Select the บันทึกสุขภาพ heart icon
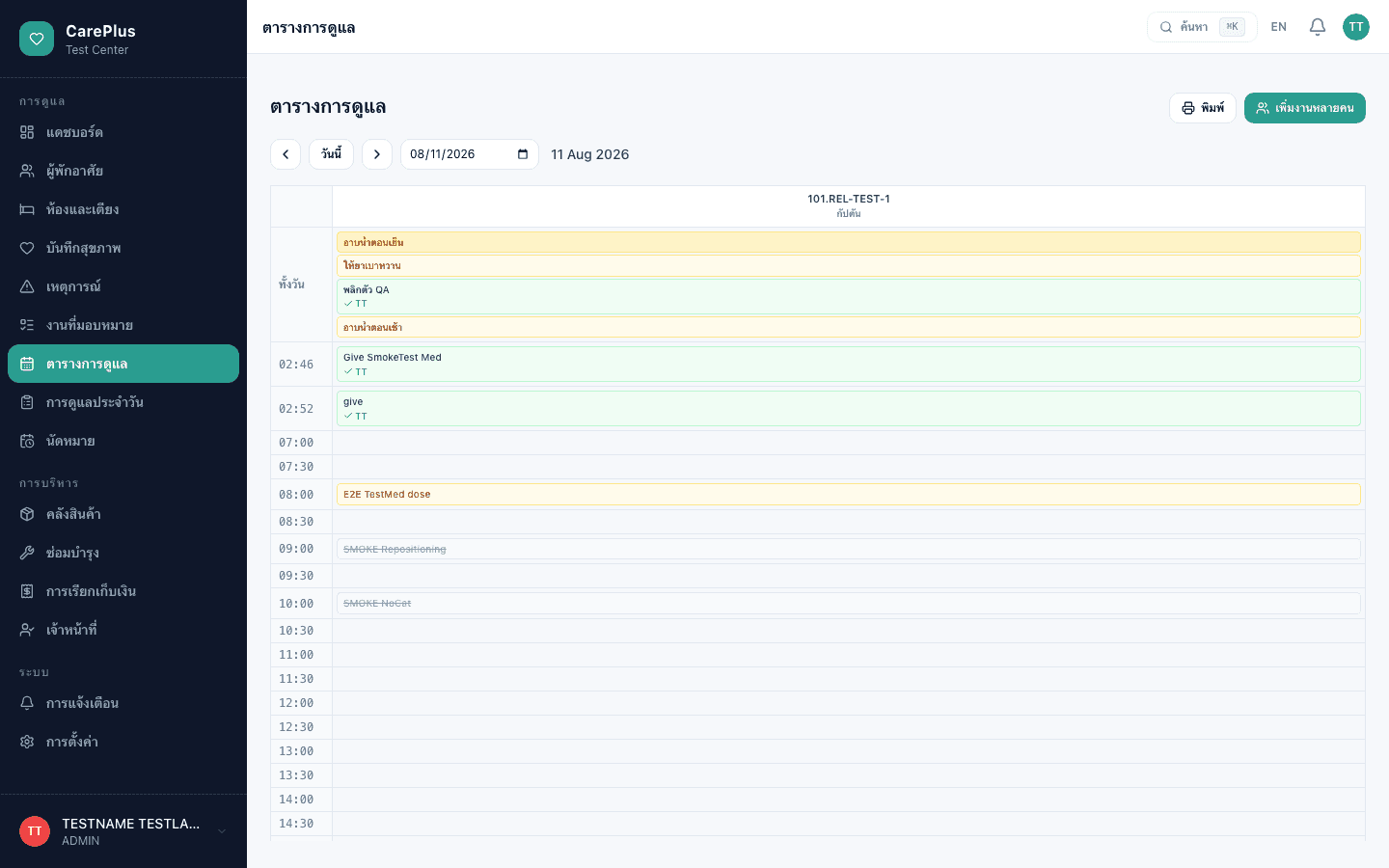 point(27,248)
